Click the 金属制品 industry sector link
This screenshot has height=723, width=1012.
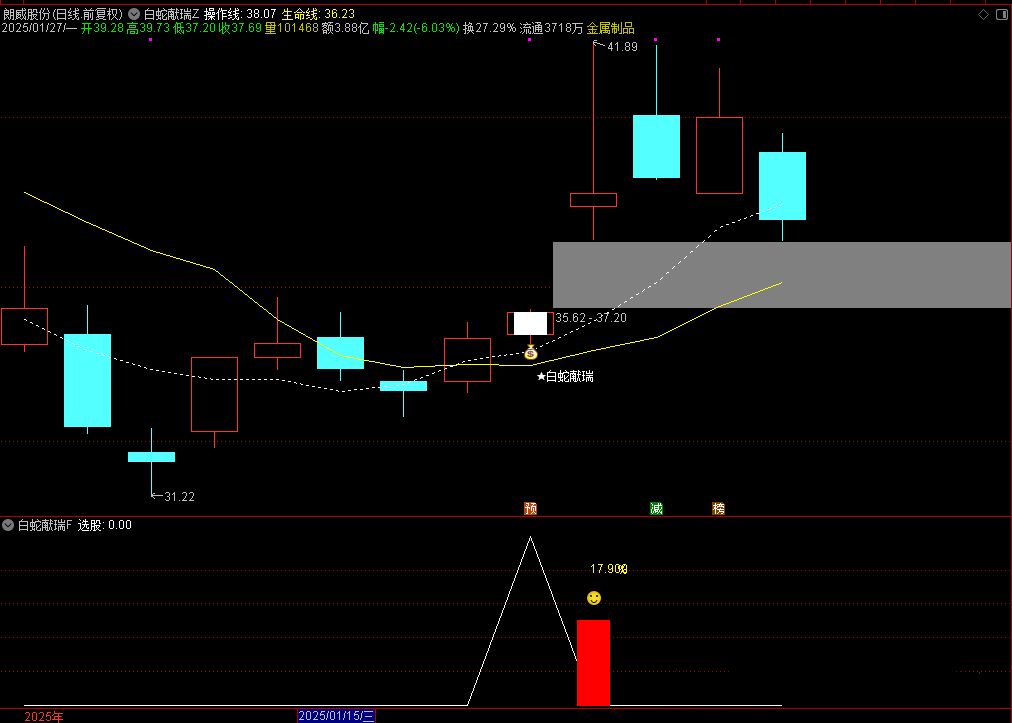[x=610, y=28]
